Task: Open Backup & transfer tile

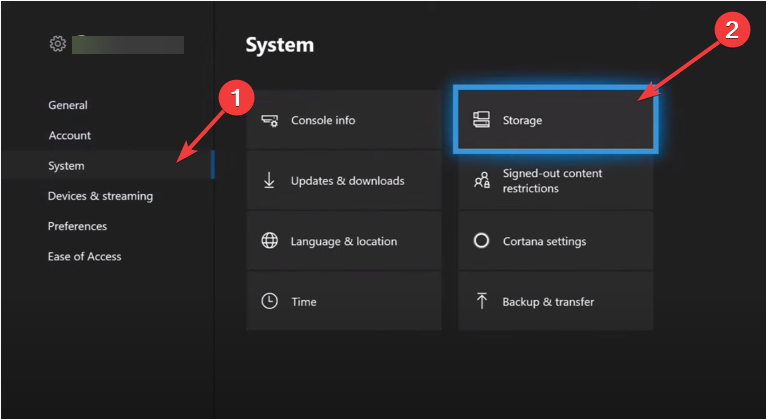Action: [x=555, y=301]
